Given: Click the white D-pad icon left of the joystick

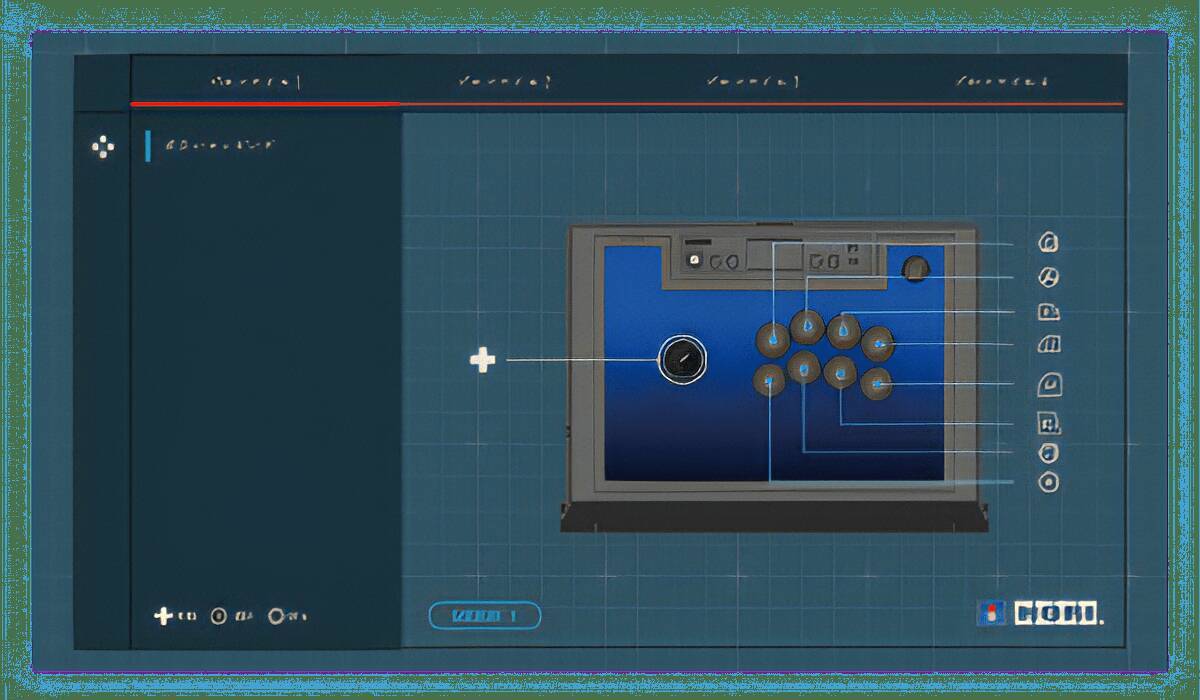Looking at the screenshot, I should coord(483,360).
